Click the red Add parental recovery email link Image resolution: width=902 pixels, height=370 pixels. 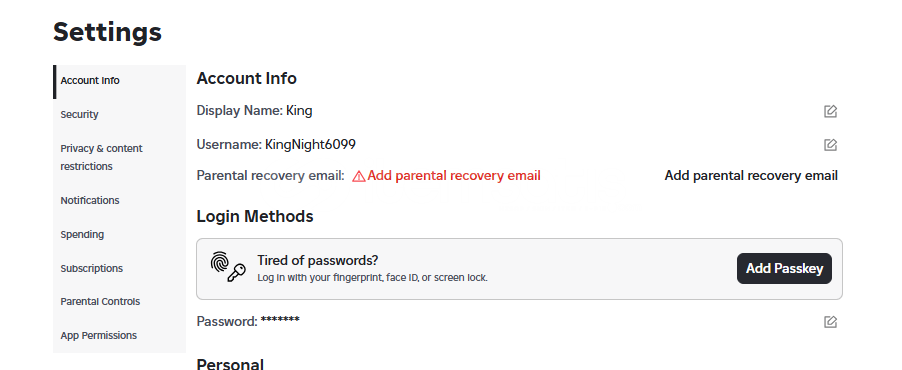coord(454,176)
